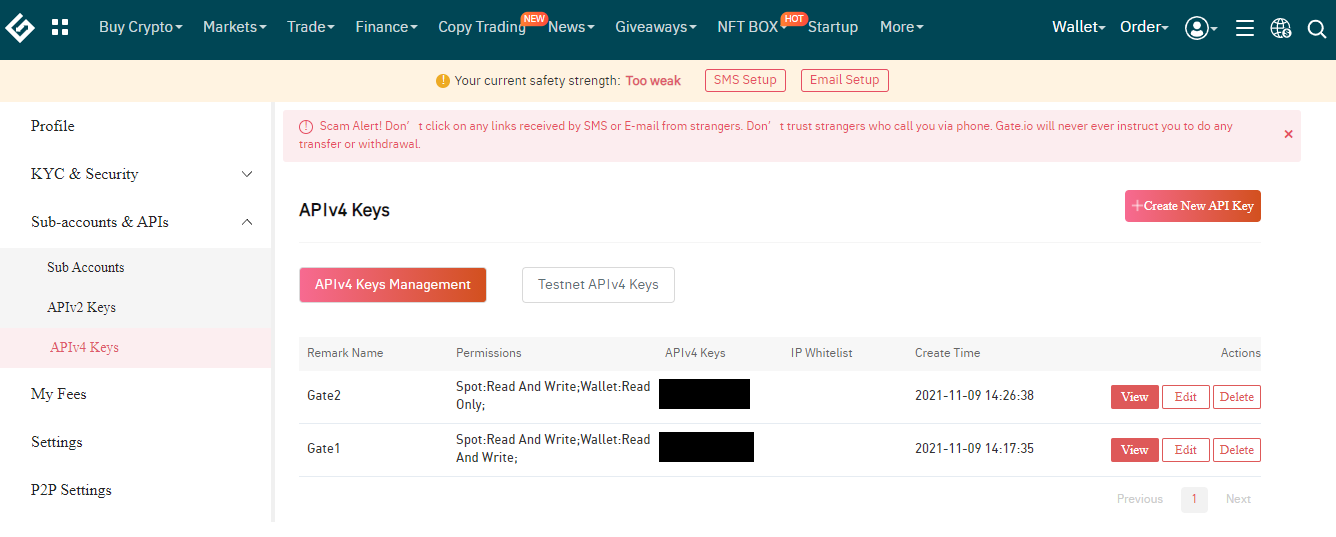
Task: Click the search magnifier icon
Action: (1317, 28)
